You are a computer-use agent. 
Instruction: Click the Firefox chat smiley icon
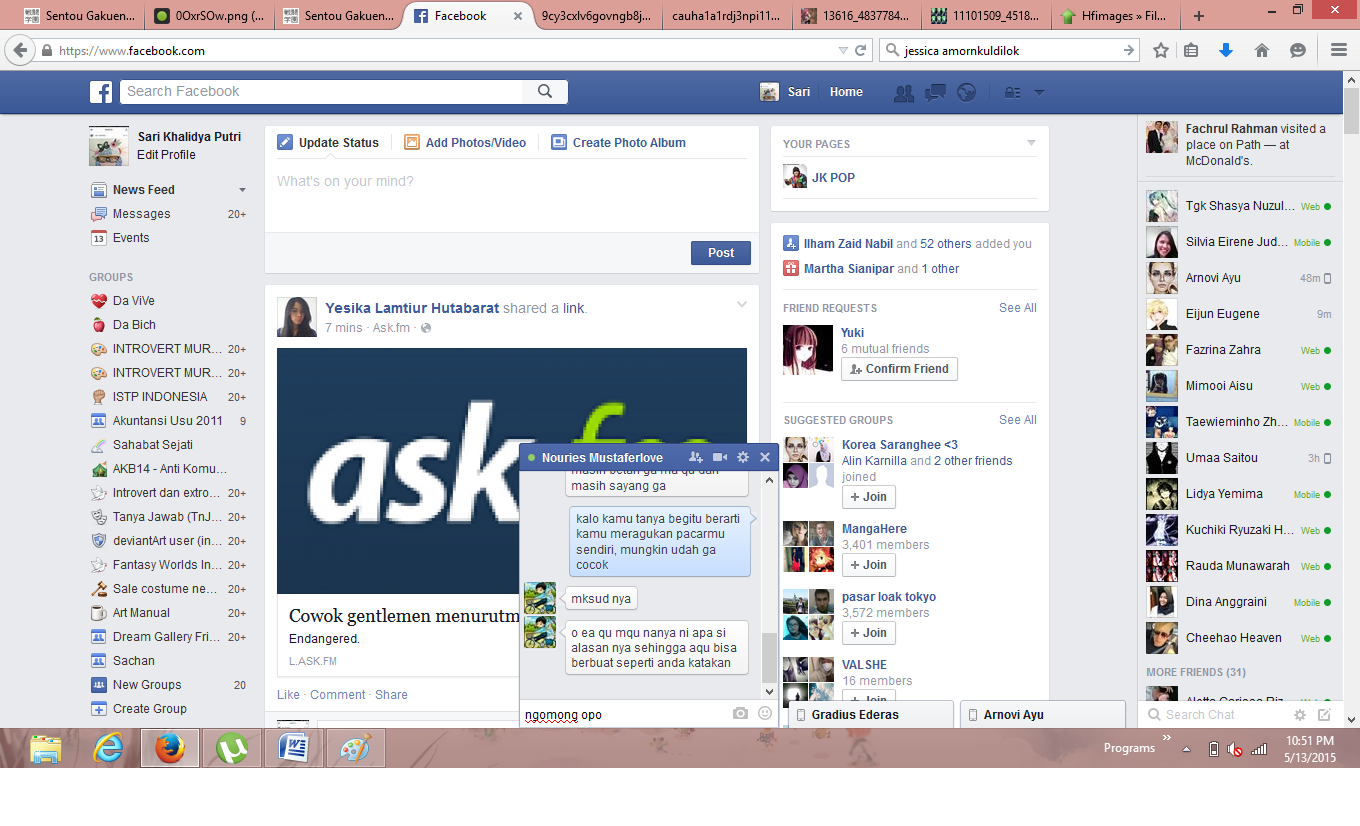(x=1298, y=50)
